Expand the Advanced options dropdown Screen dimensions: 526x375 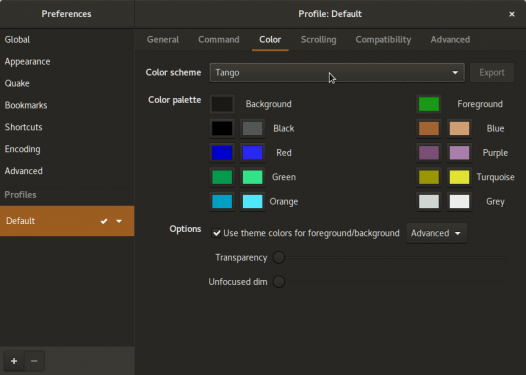(x=436, y=233)
